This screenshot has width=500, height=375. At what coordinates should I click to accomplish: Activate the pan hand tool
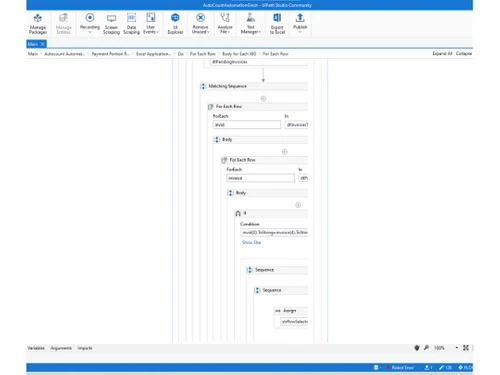[x=417, y=348]
